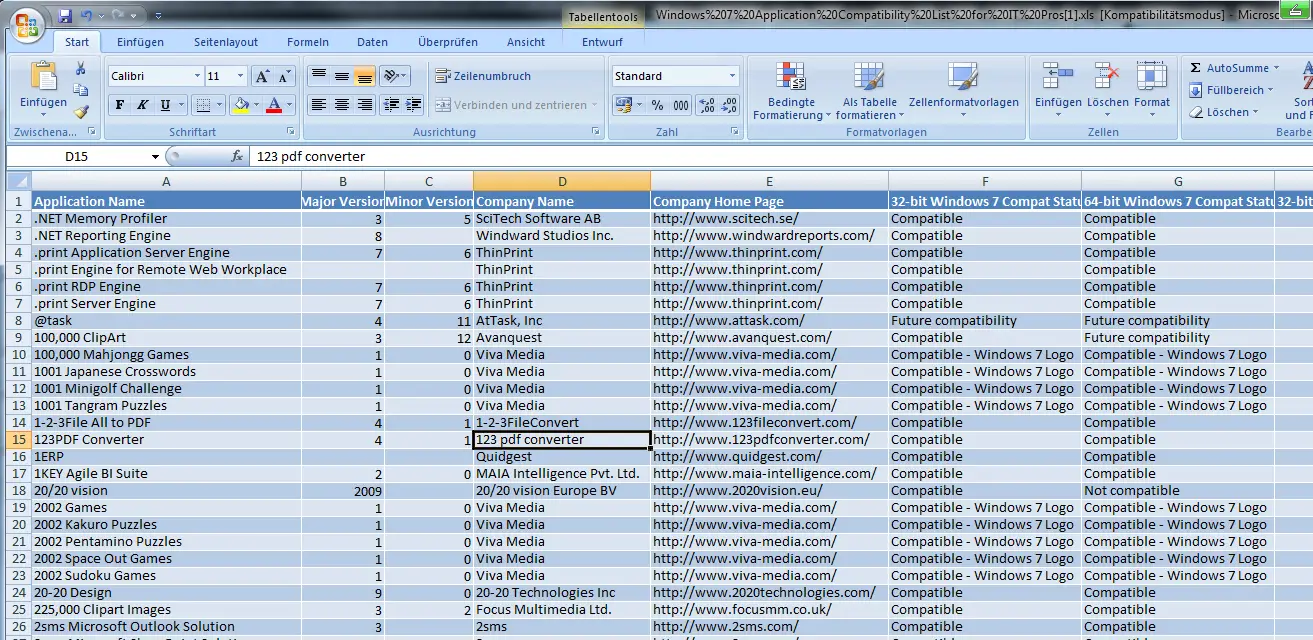
Task: Click the yellow fill color bucket
Action: pos(240,105)
